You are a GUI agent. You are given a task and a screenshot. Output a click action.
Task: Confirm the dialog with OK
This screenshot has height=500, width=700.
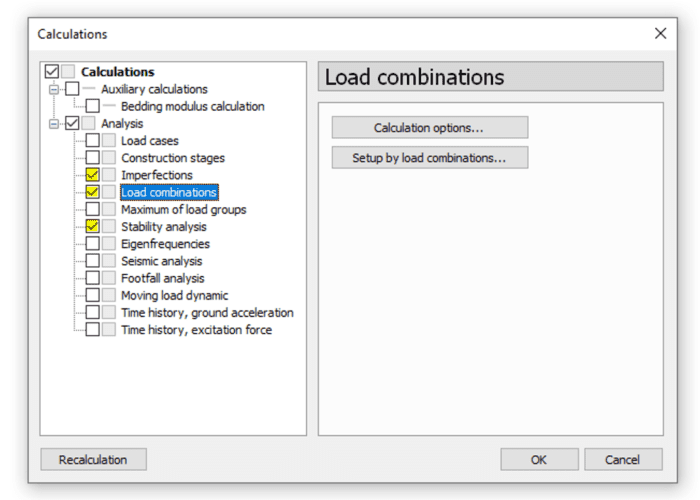coord(539,459)
